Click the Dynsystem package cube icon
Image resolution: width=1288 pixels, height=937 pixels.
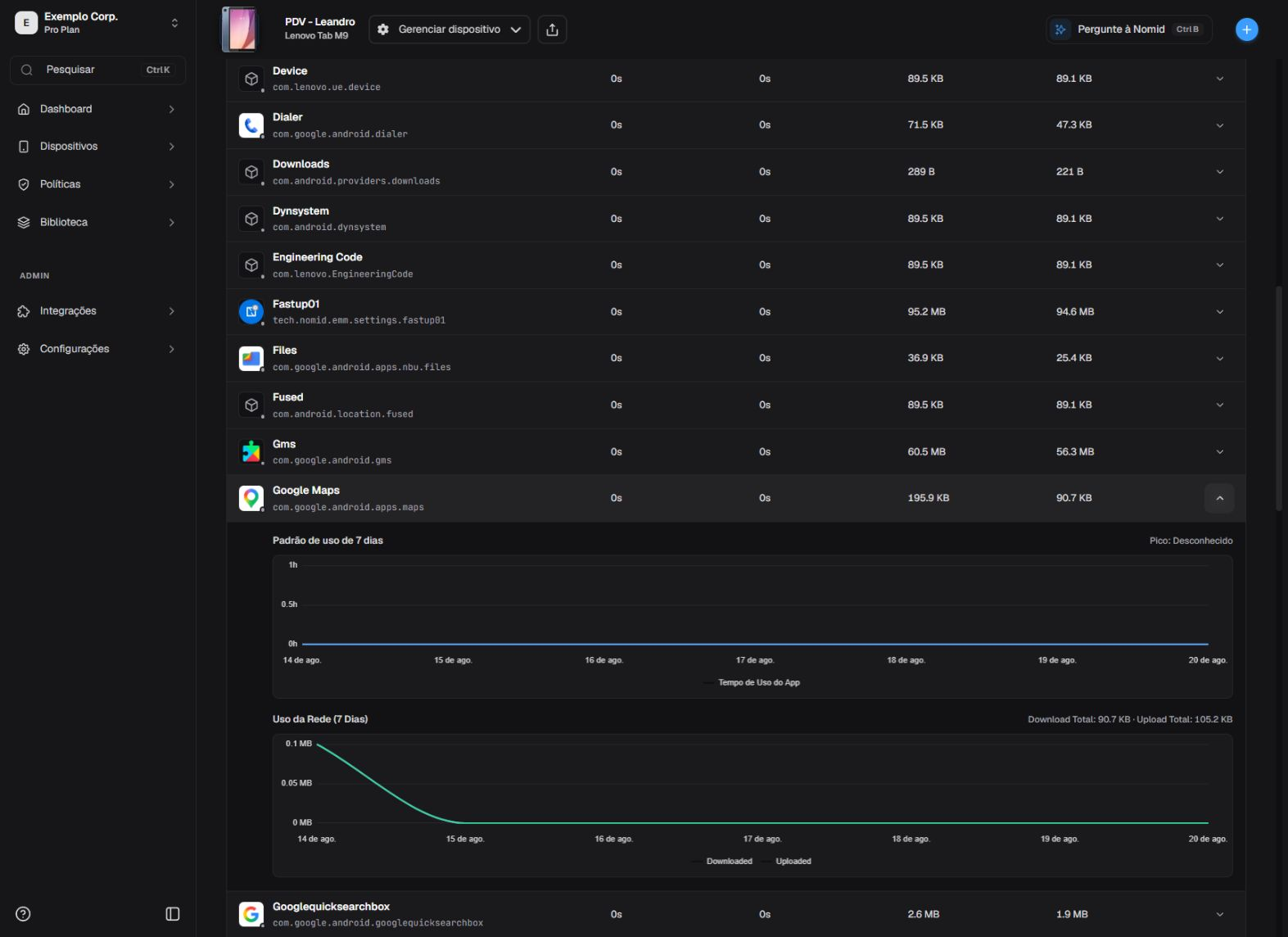251,219
